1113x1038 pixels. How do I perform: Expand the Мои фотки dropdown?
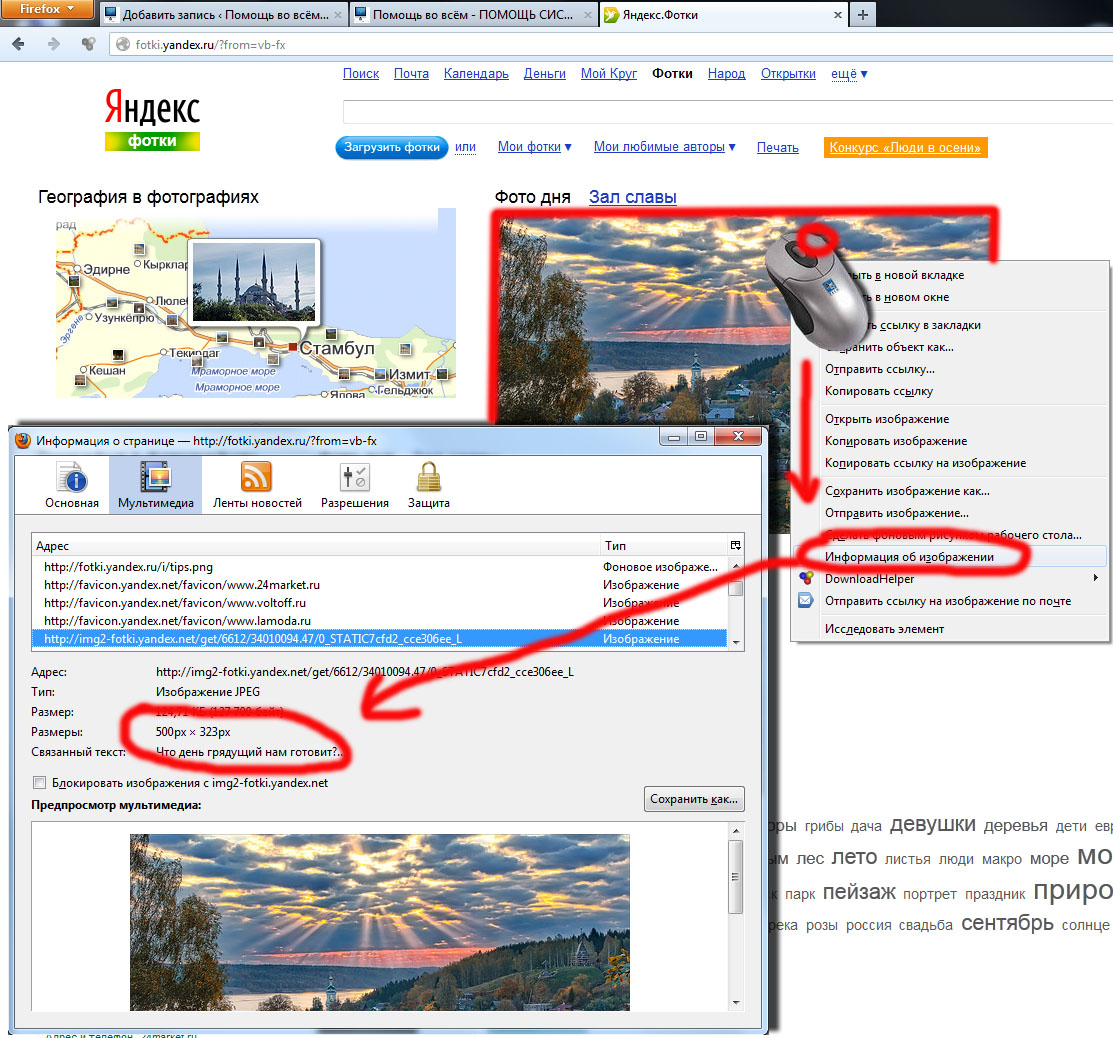pos(535,147)
